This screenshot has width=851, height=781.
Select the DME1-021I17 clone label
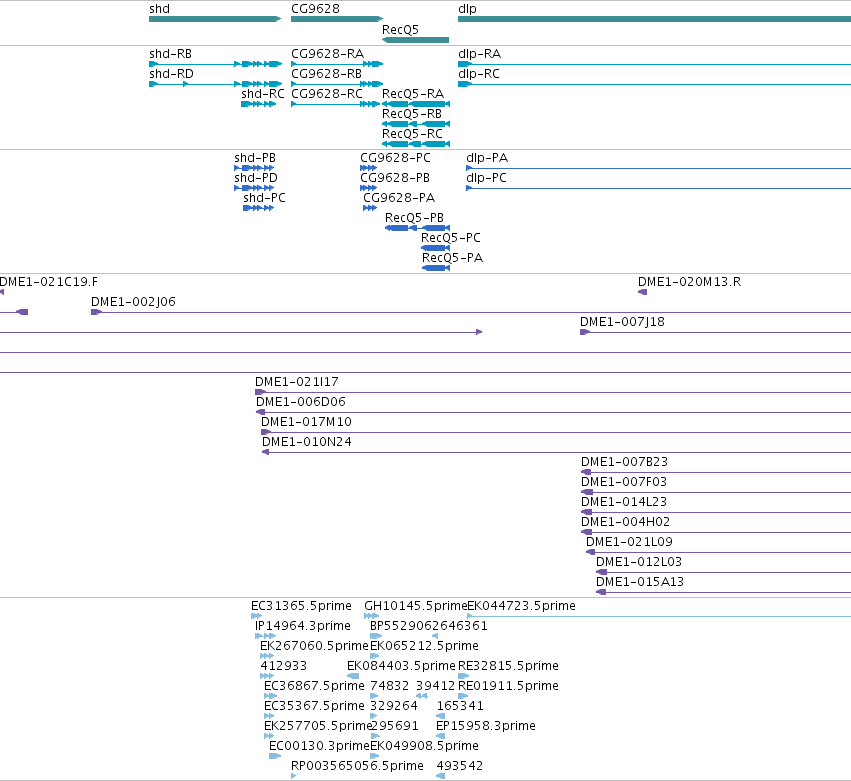[x=297, y=383]
